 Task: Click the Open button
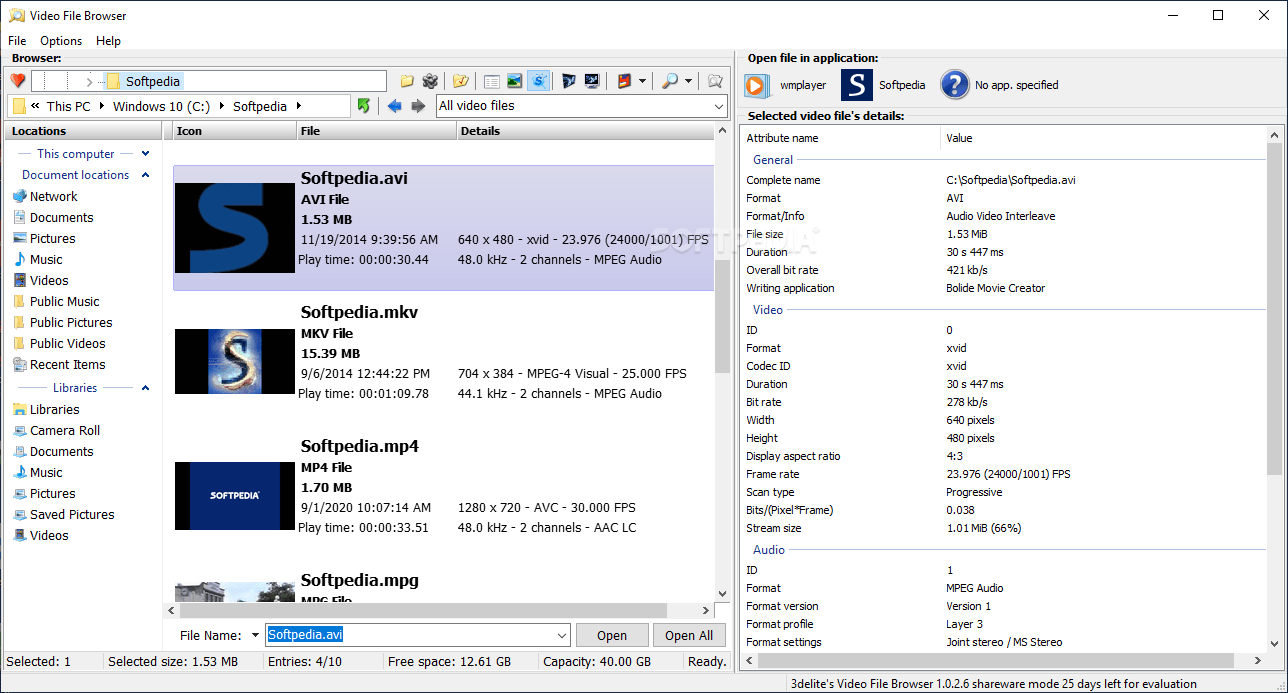pos(612,635)
